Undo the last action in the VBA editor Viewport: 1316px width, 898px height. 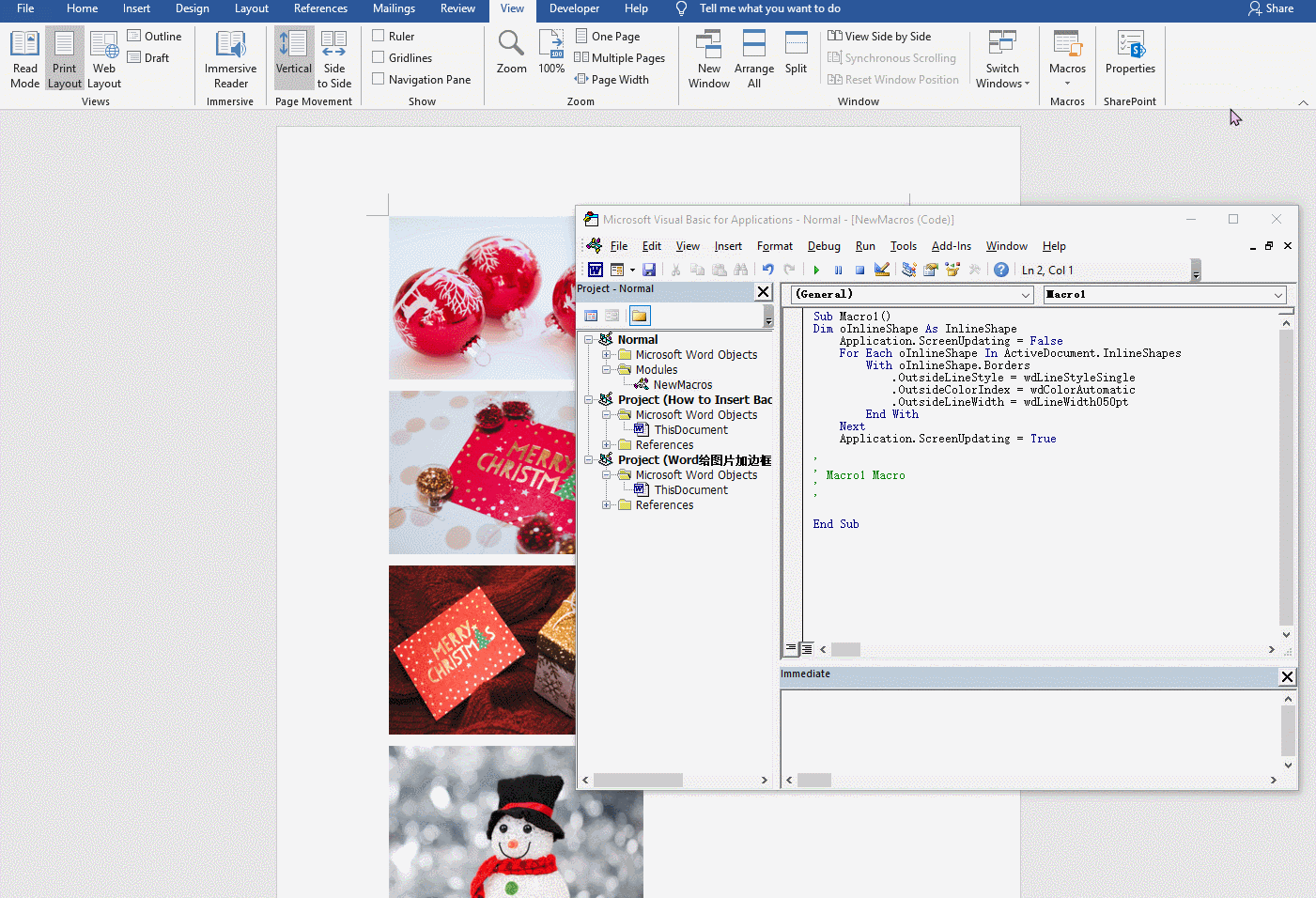click(x=768, y=270)
